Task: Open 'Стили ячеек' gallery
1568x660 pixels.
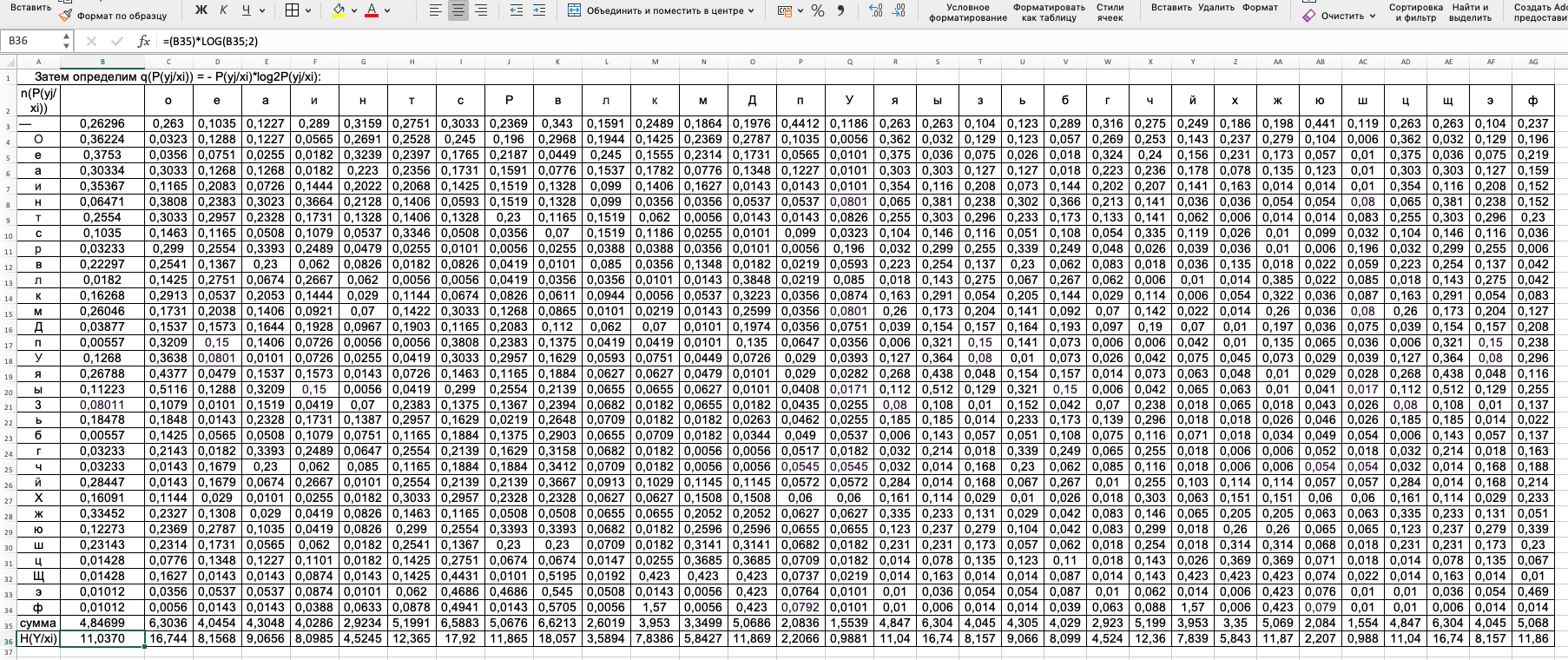Action: [x=1110, y=12]
